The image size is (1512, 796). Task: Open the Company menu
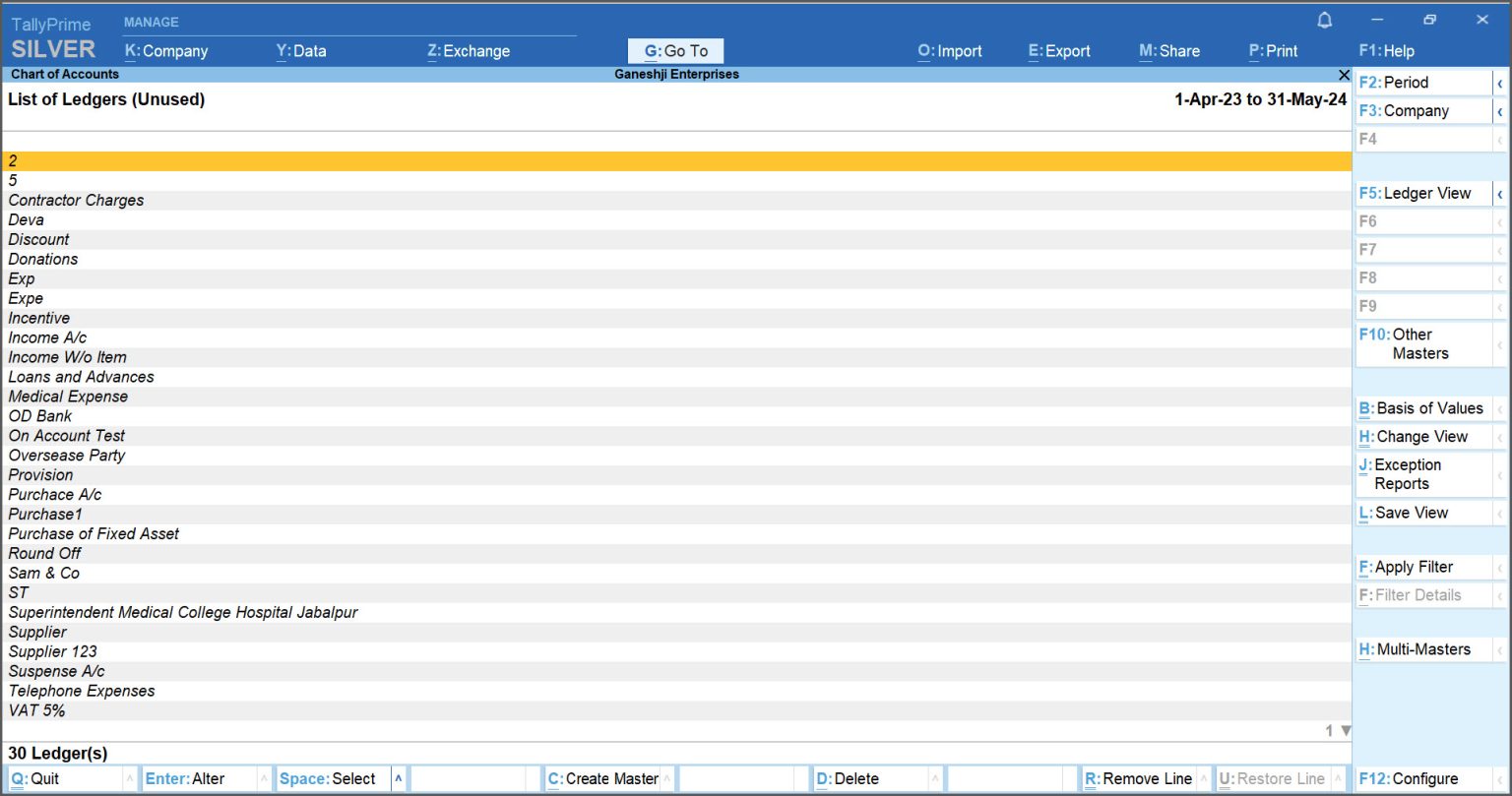166,51
